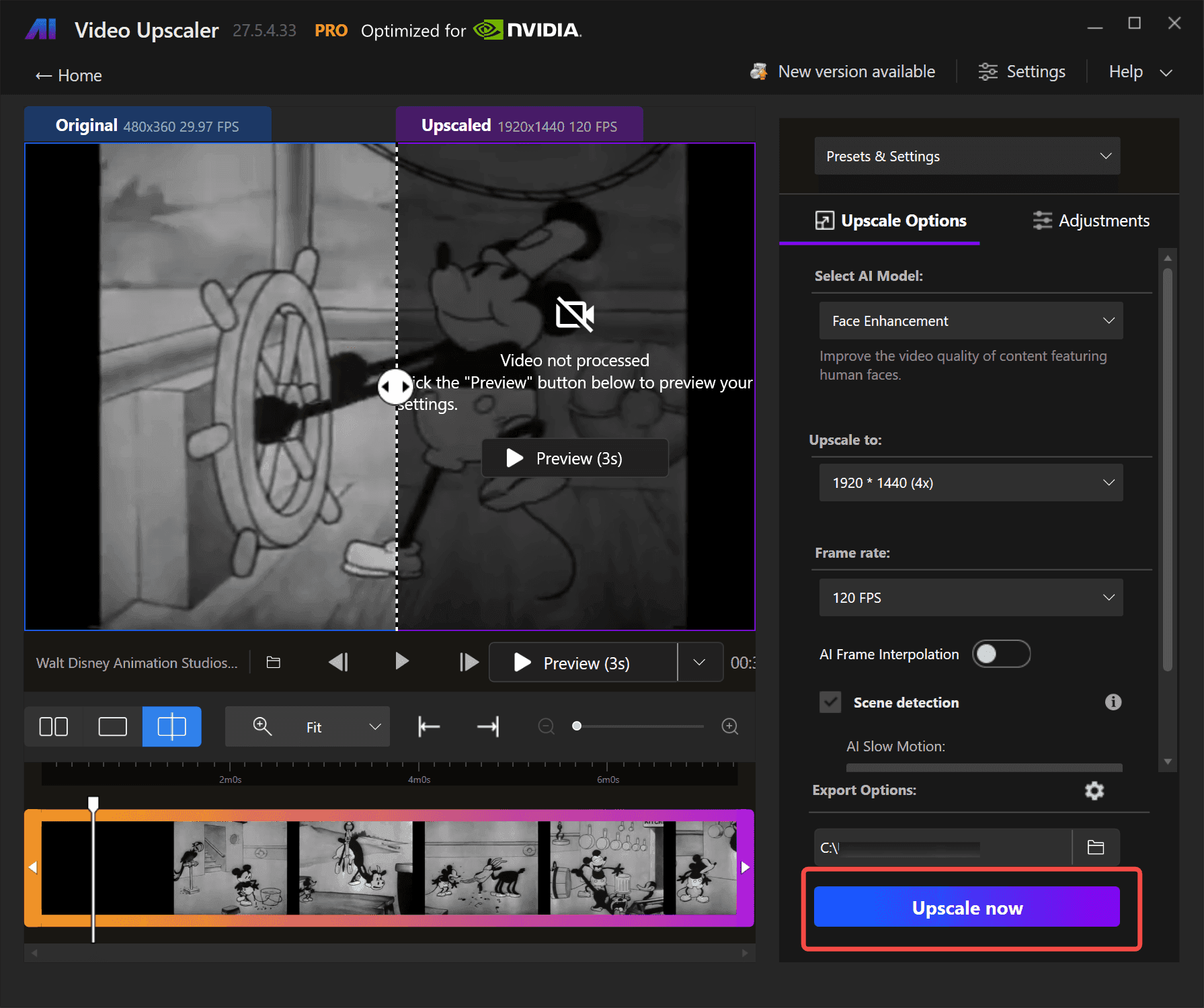Click the 6m0s mark on the timeline ruler
Viewport: 1204px width, 1008px height.
point(608,780)
